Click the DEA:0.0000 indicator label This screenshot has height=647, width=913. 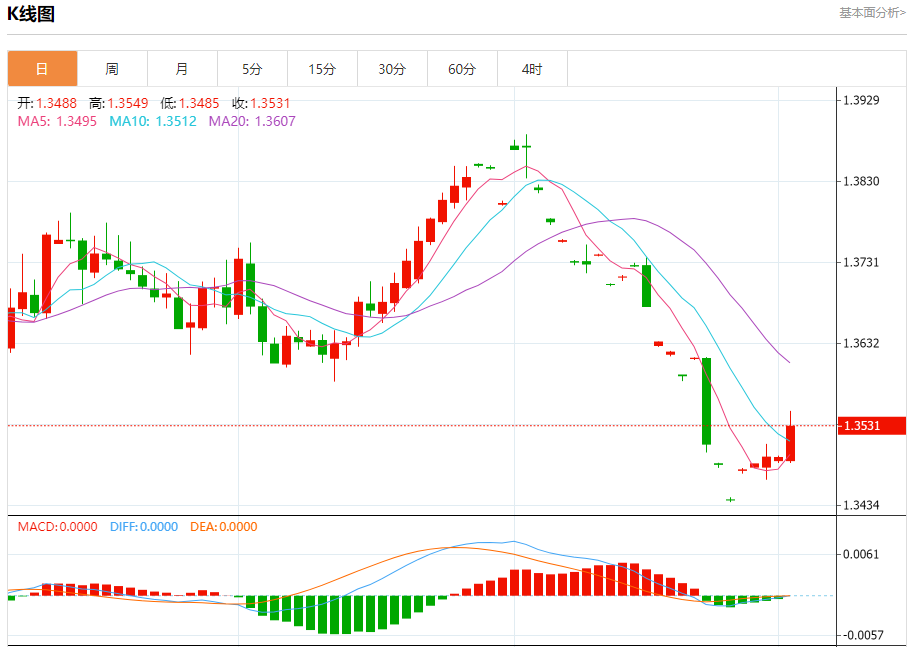[224, 526]
